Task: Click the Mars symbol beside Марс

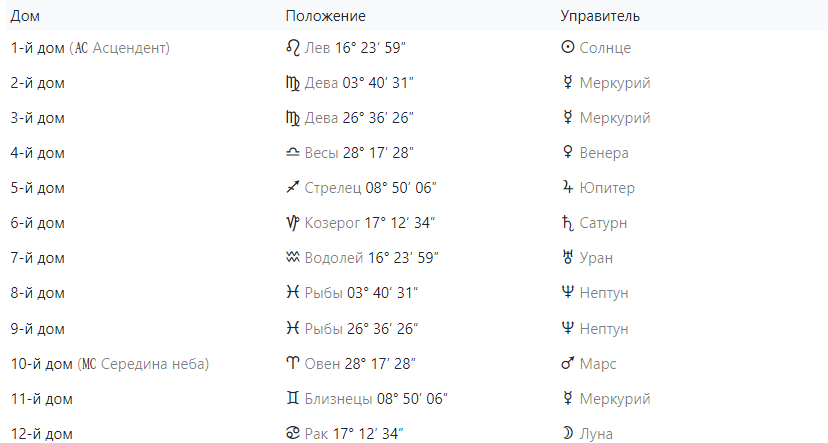Action: point(567,363)
